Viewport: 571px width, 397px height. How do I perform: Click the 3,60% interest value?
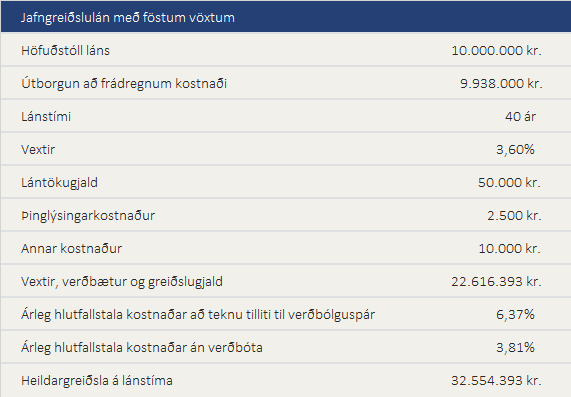point(515,149)
